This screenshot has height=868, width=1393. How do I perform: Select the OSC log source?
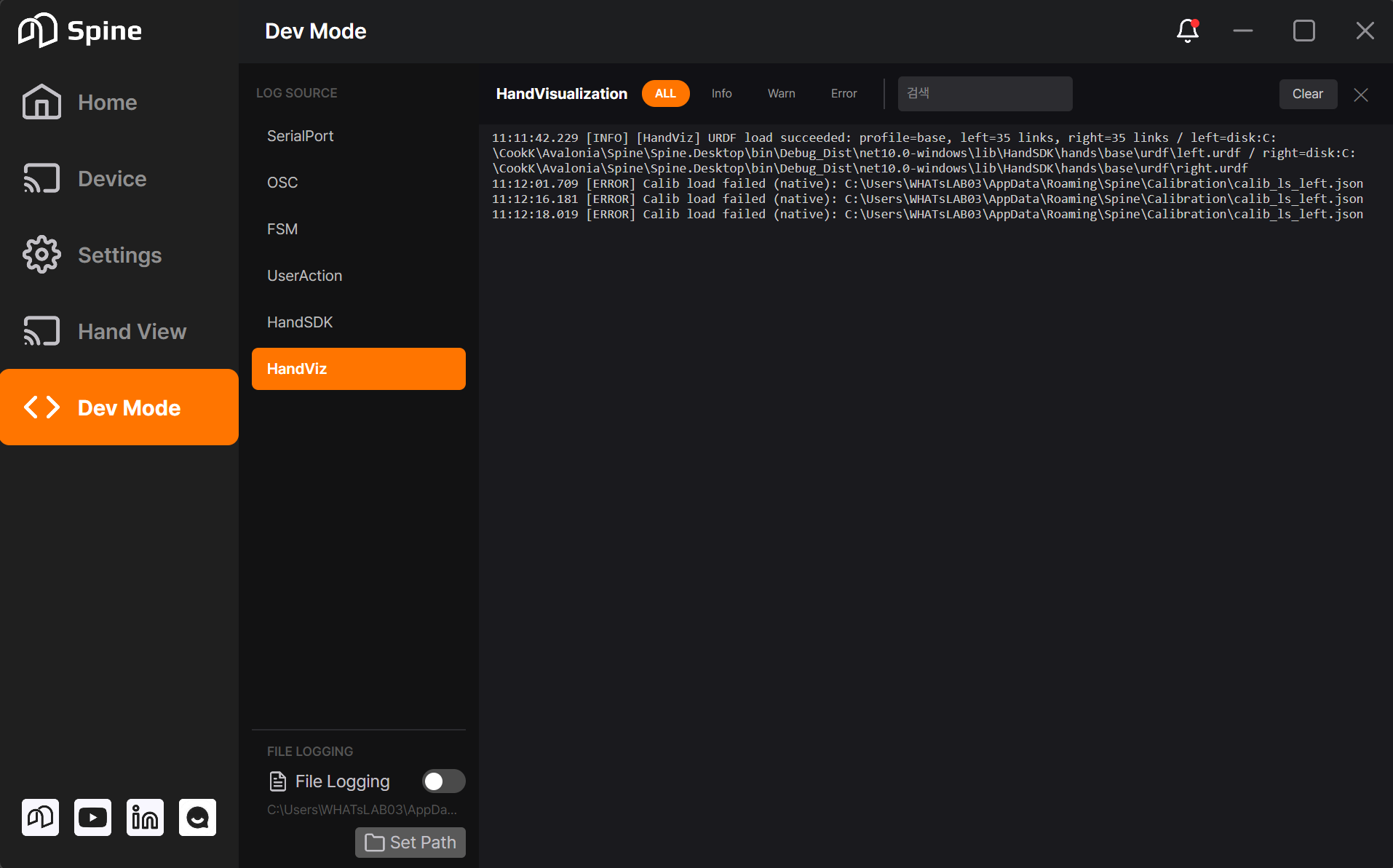coord(359,183)
